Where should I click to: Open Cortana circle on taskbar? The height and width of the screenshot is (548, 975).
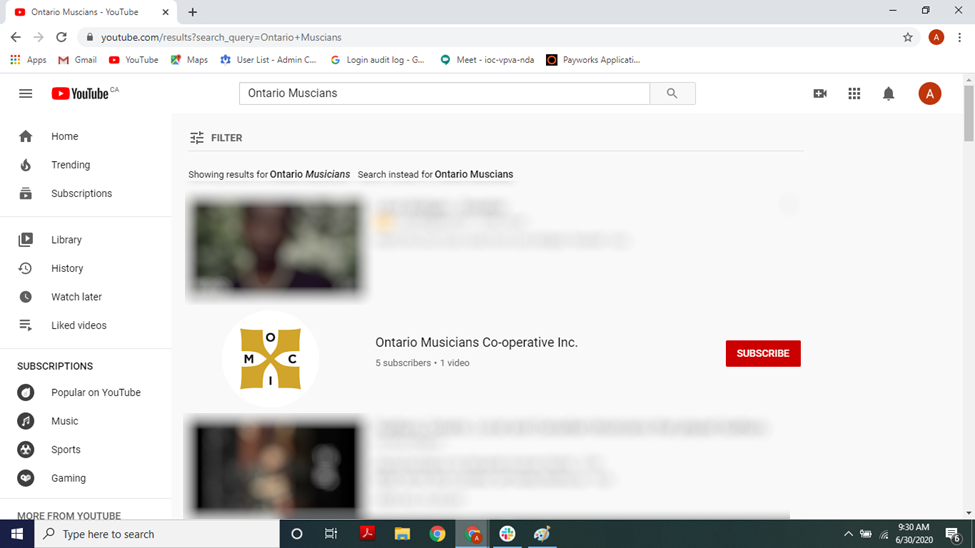[x=297, y=534]
